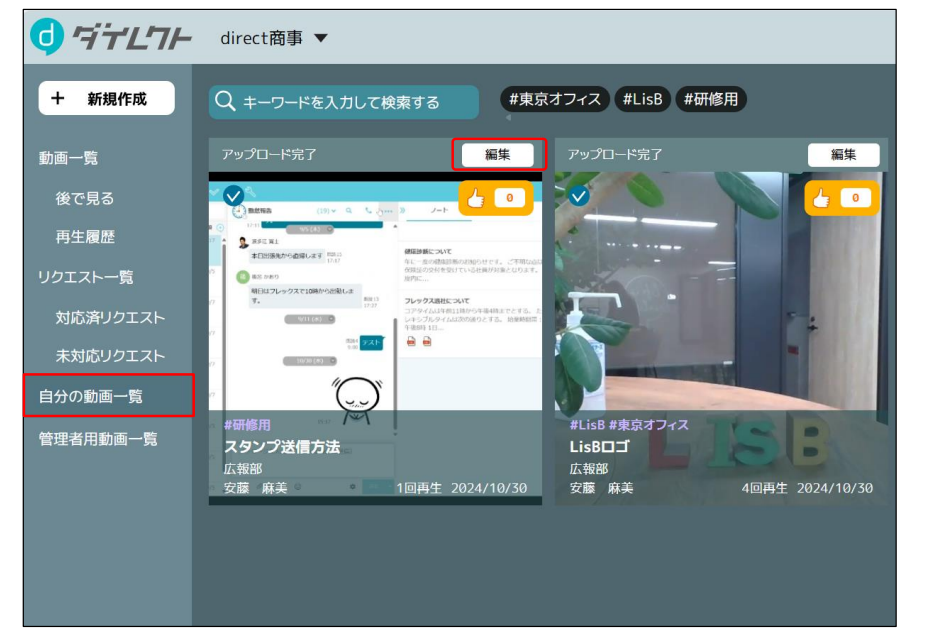
Task: Show 対応済リクエスト list
Action: (110, 318)
